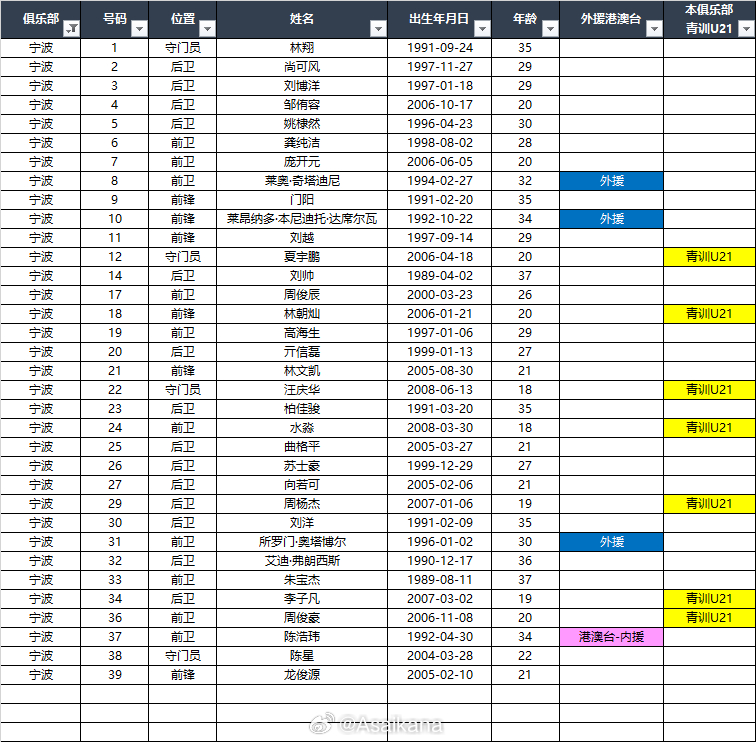This screenshot has height=742, width=756.
Task: Open the 位置 column filter dropdown
Action: coord(207,29)
